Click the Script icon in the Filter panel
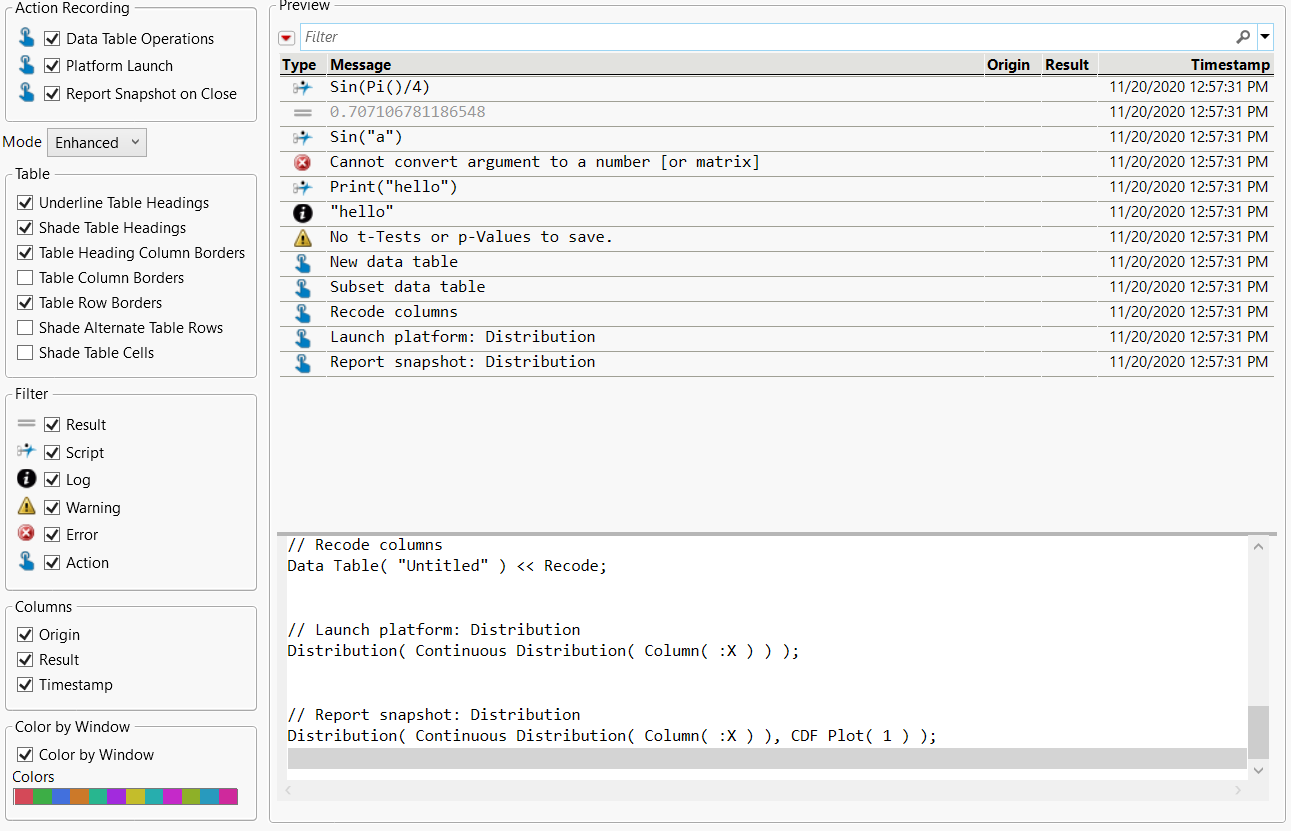1291x831 pixels. pos(26,451)
